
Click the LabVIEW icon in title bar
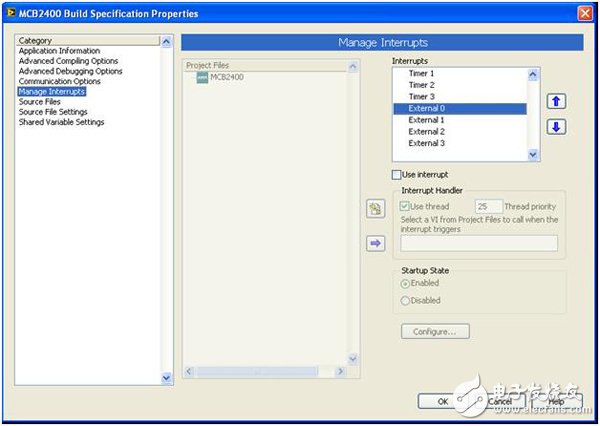pyautogui.click(x=11, y=13)
